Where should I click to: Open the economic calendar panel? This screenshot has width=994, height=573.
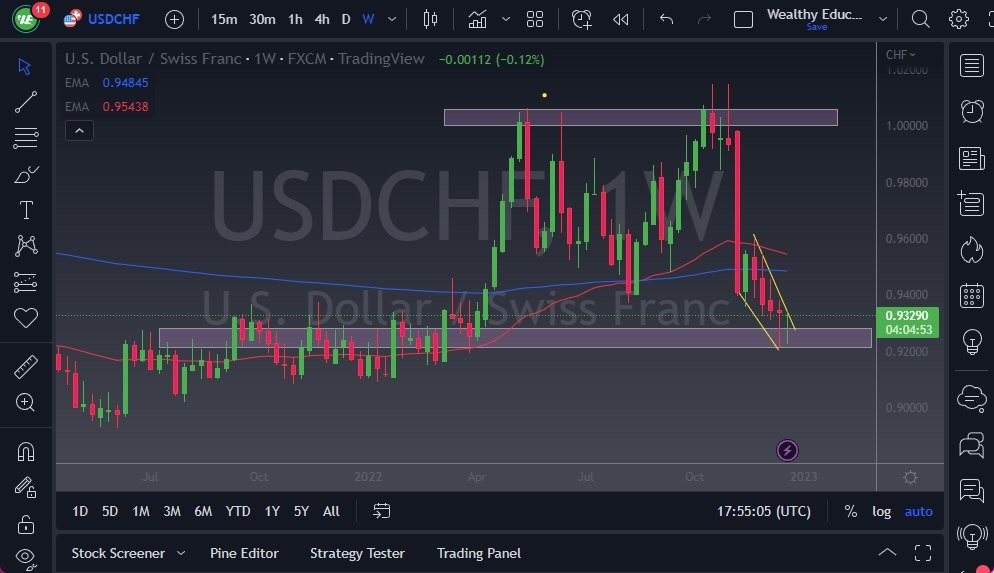click(971, 296)
